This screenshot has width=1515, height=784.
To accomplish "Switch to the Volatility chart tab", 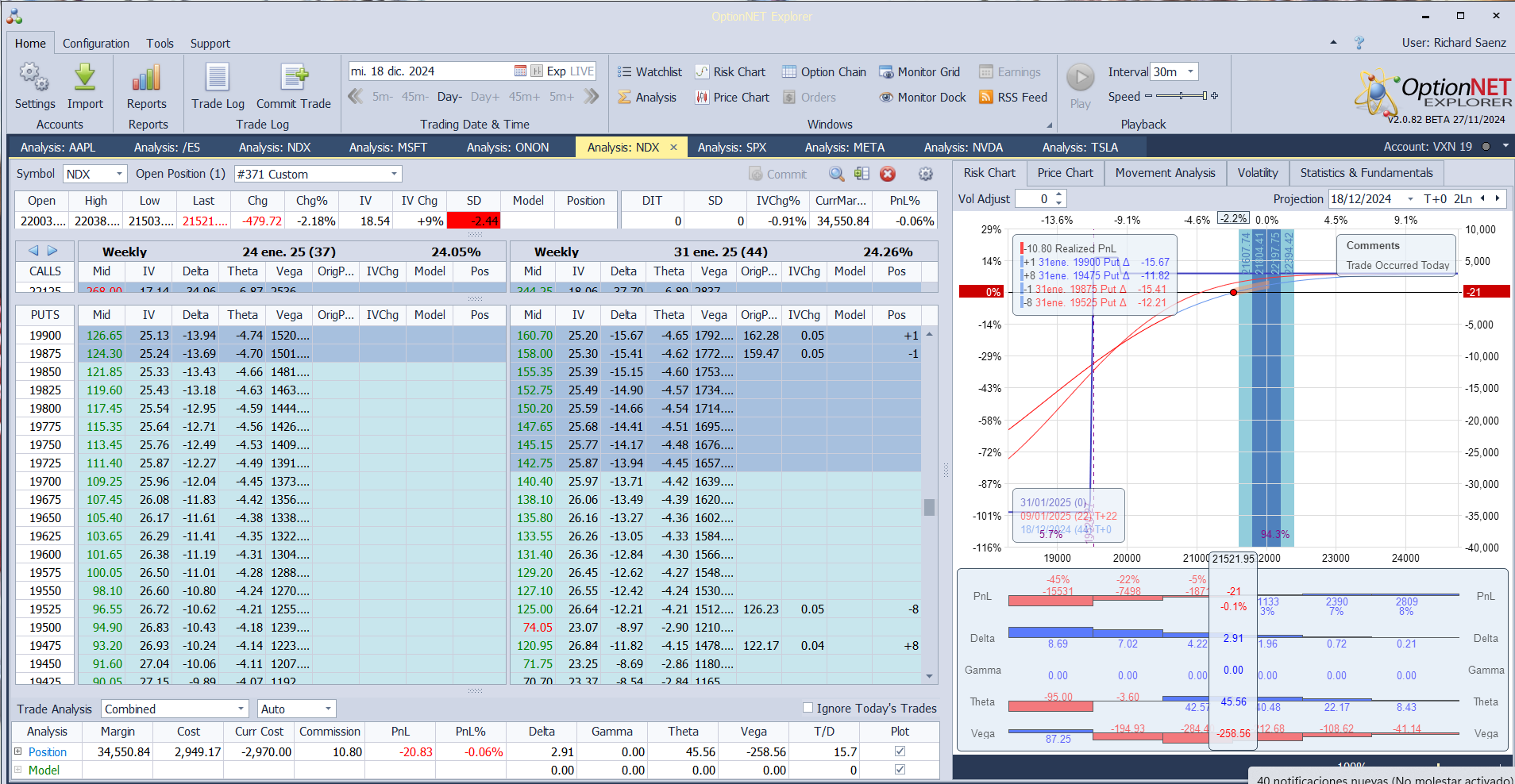I will tap(1257, 173).
